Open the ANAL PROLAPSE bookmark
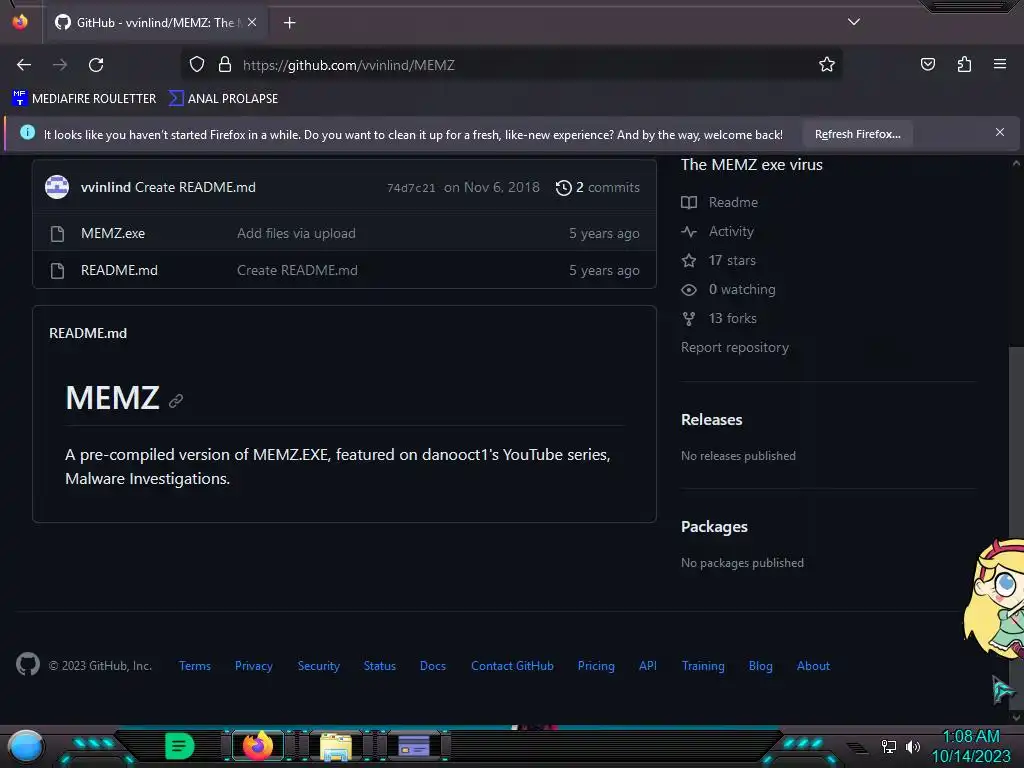1024x768 pixels. click(x=223, y=99)
